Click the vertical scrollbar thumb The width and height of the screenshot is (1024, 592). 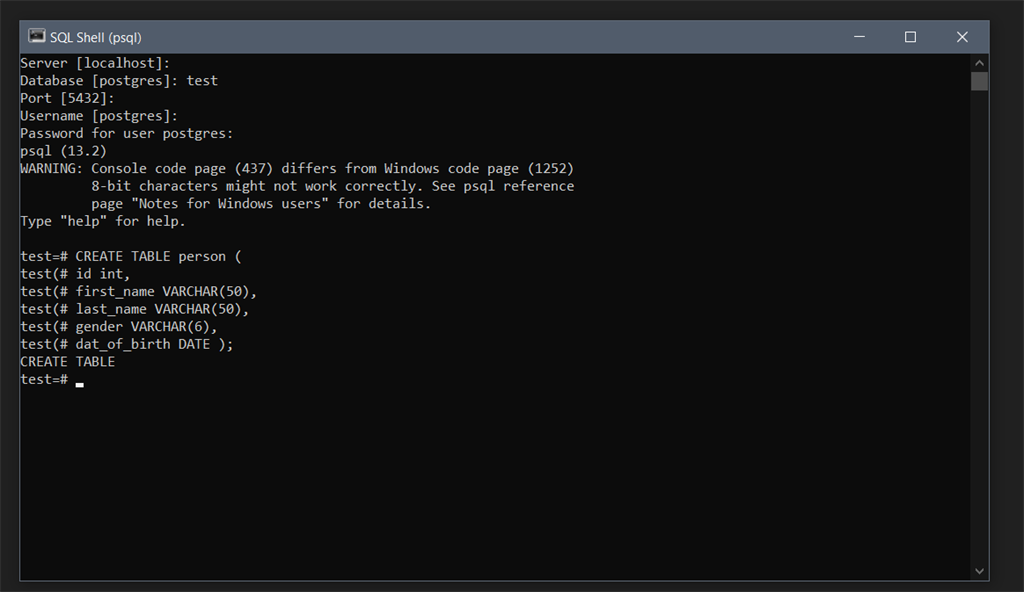click(x=979, y=81)
